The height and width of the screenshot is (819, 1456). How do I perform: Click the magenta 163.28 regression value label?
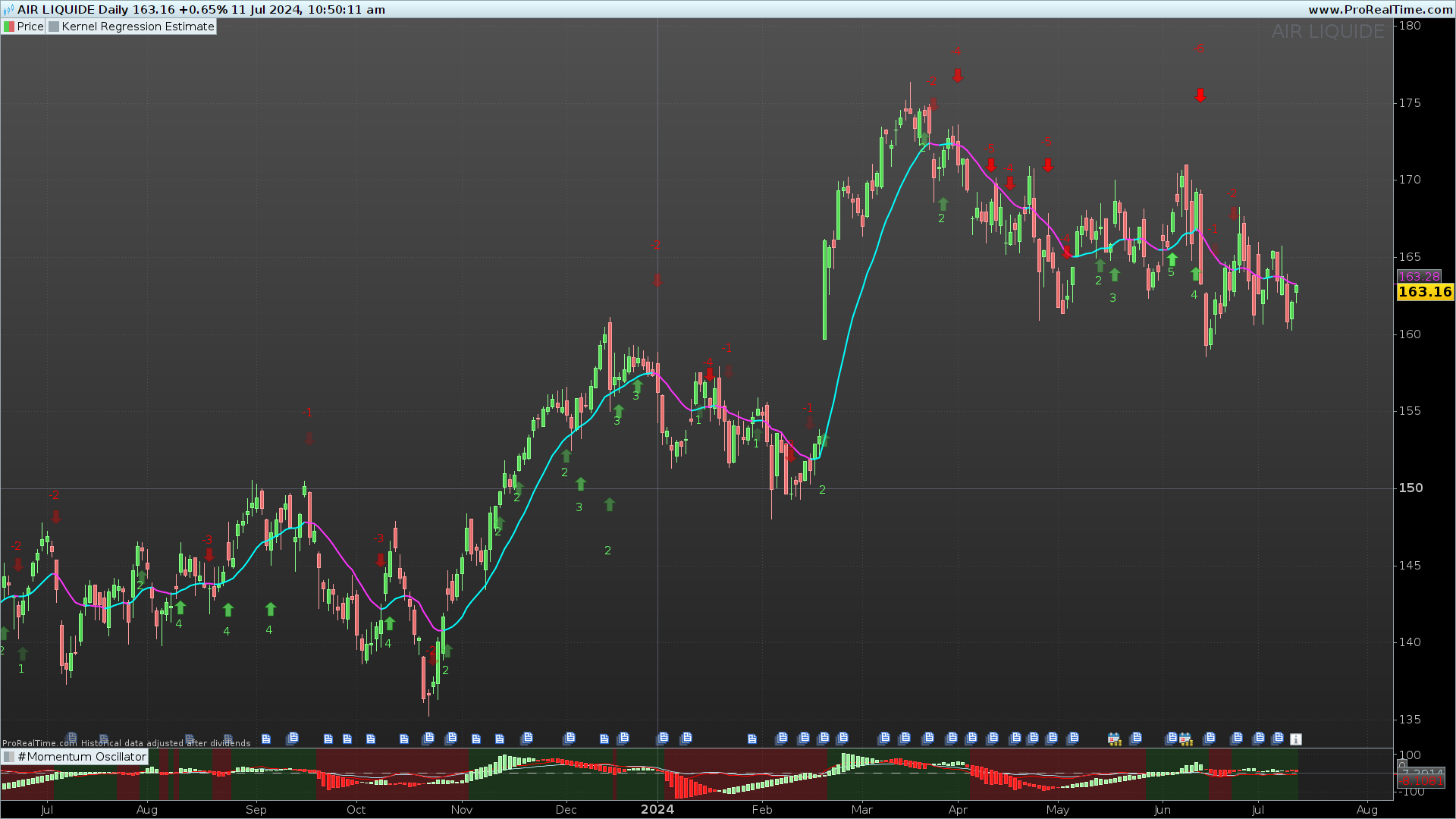[1418, 277]
